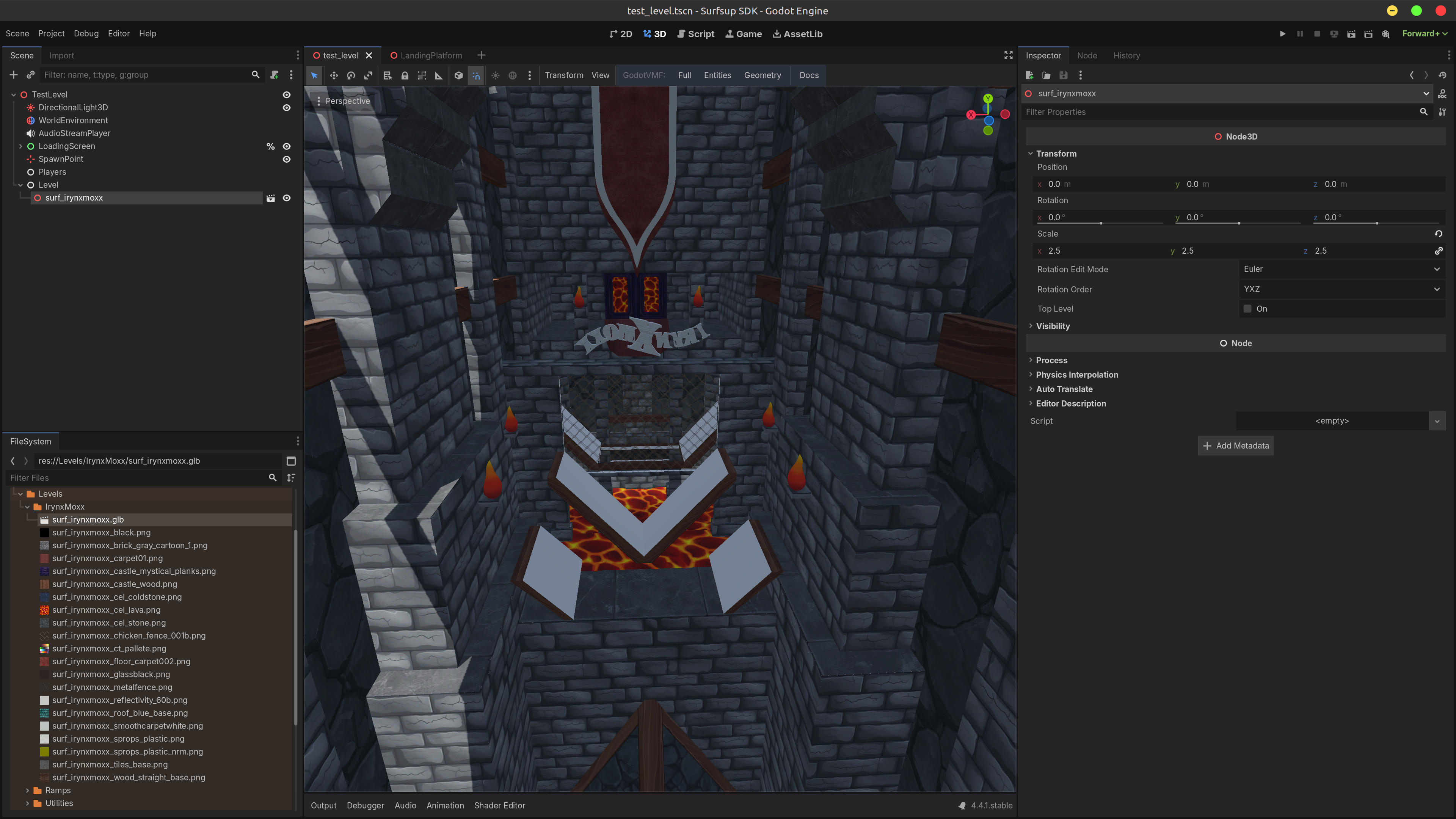
Task: Switch to the LandingPlatform scene tab
Action: tap(431, 55)
